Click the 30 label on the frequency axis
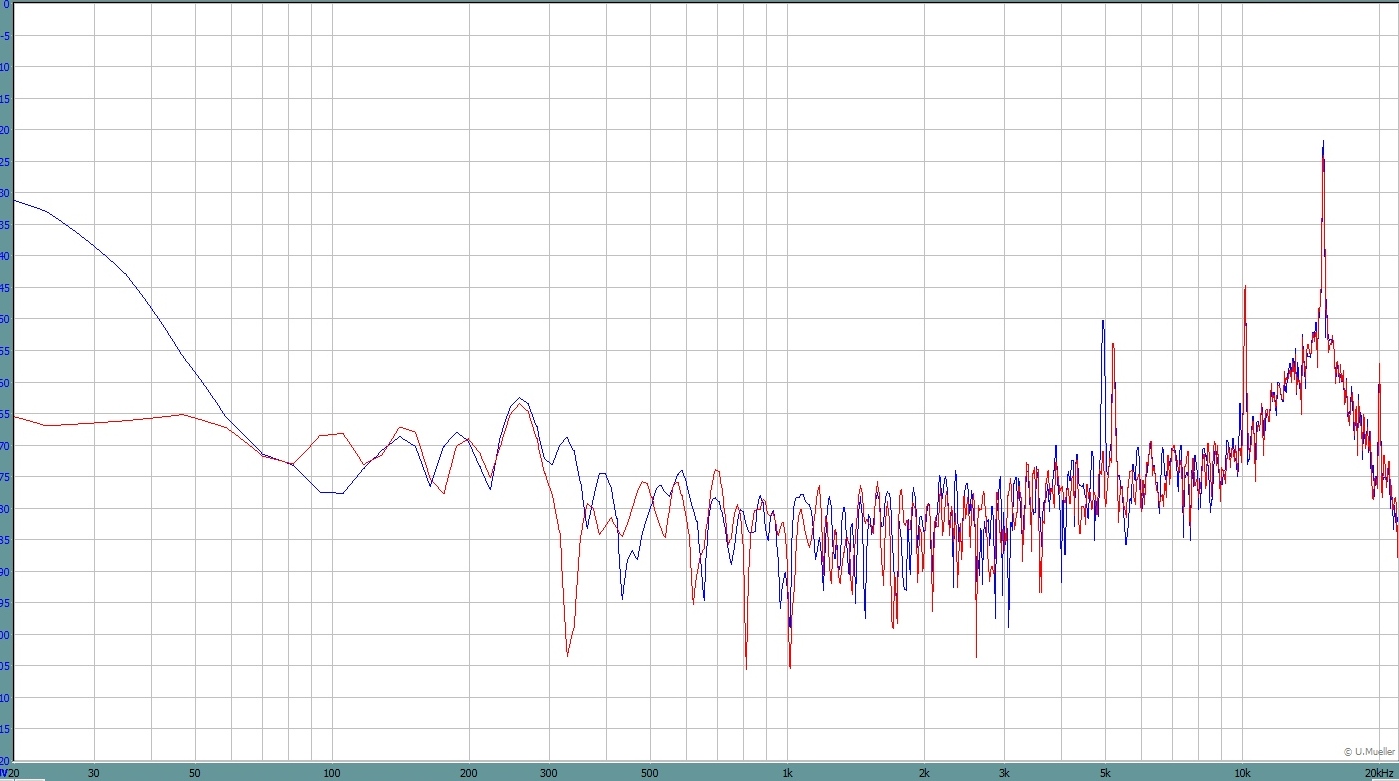 point(94,773)
